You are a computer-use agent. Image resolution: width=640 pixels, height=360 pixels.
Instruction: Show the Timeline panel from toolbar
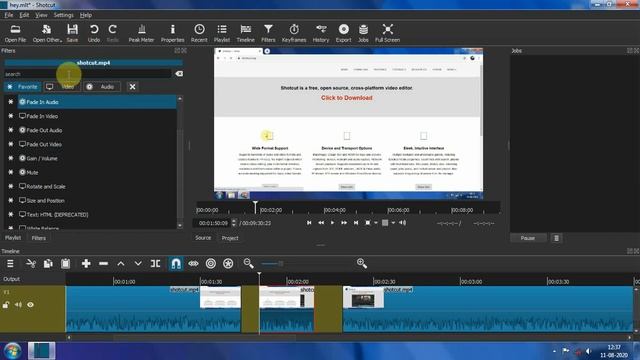pos(245,33)
